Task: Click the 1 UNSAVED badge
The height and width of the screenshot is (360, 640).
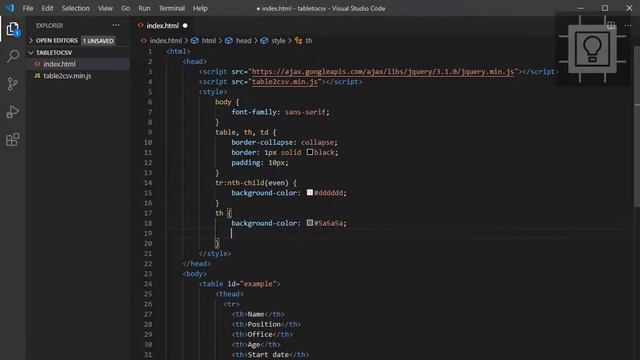Action: 98,41
